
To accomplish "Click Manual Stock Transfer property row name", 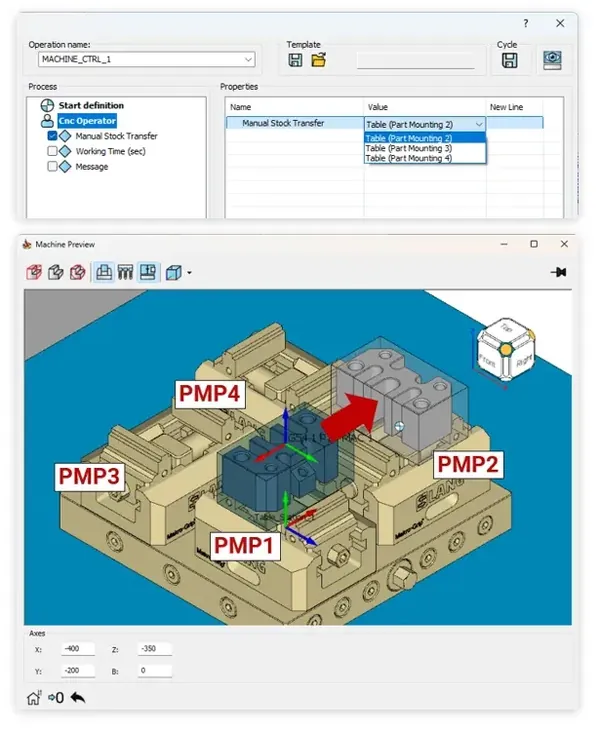I will pos(283,123).
